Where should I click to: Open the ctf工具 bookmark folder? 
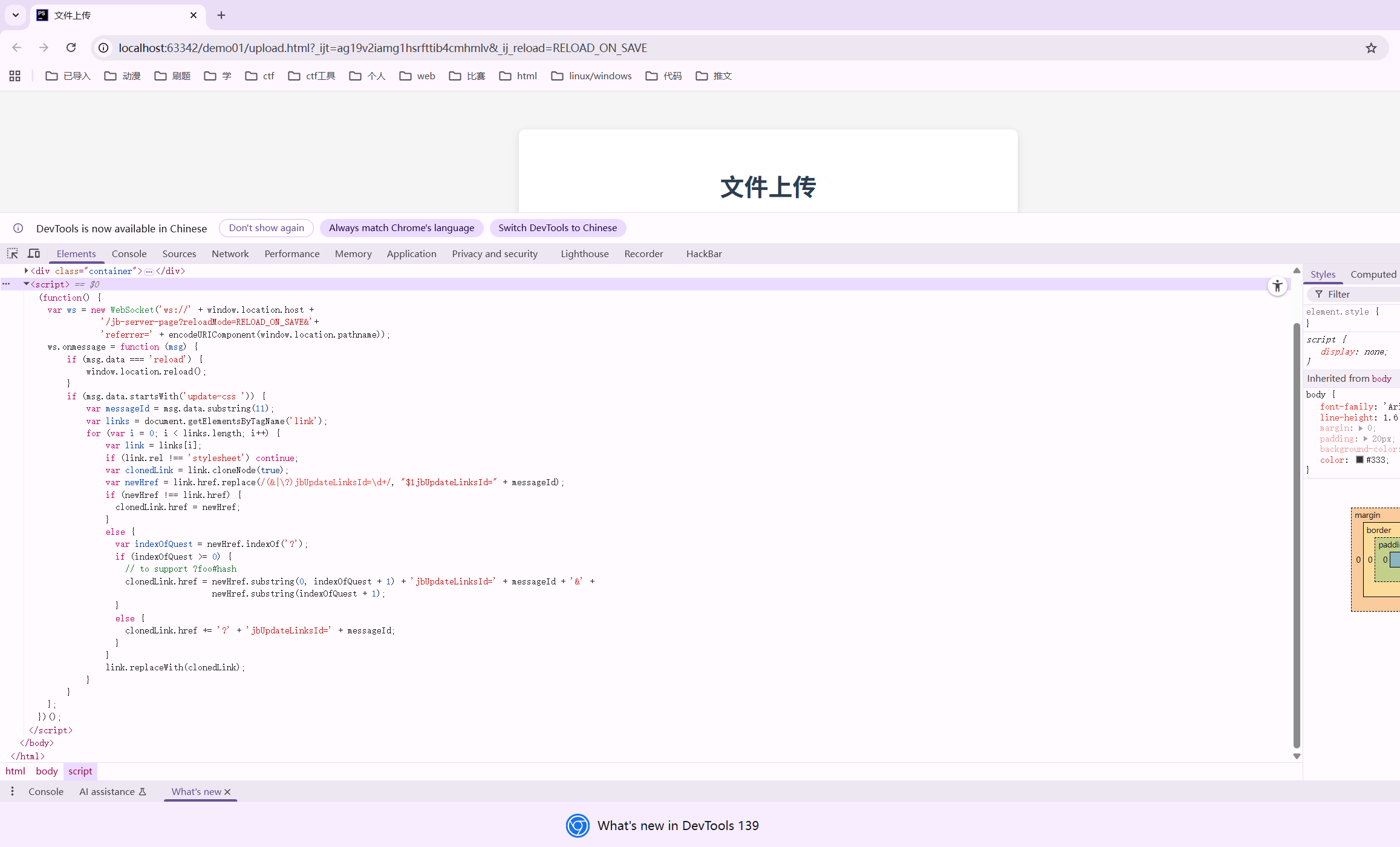(x=311, y=76)
